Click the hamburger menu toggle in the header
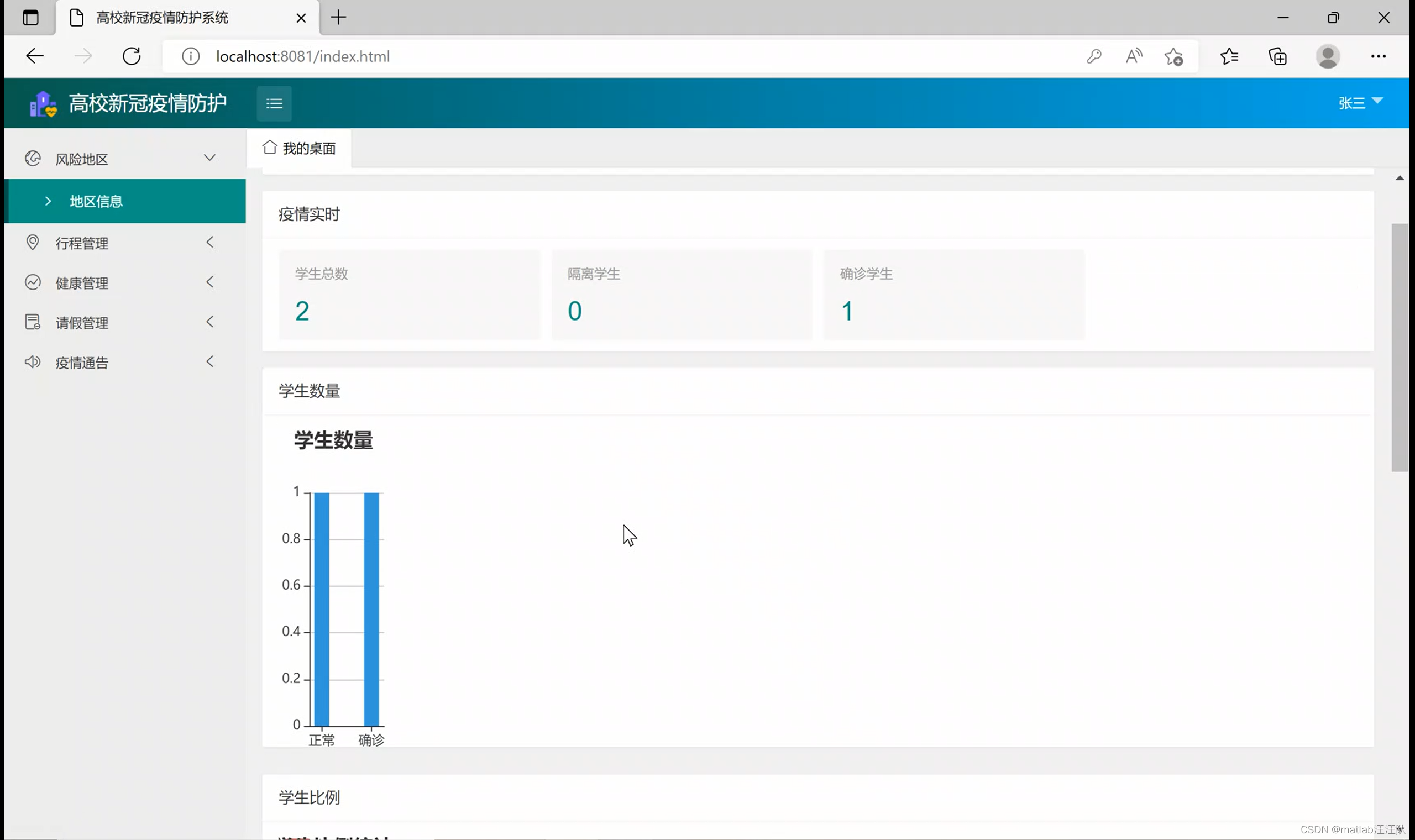1415x840 pixels. tap(274, 103)
